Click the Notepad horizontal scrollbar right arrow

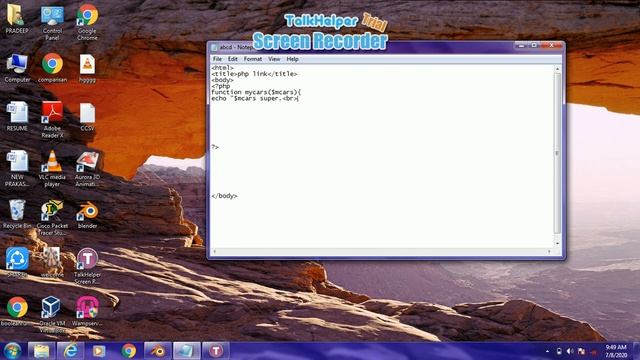coord(549,251)
